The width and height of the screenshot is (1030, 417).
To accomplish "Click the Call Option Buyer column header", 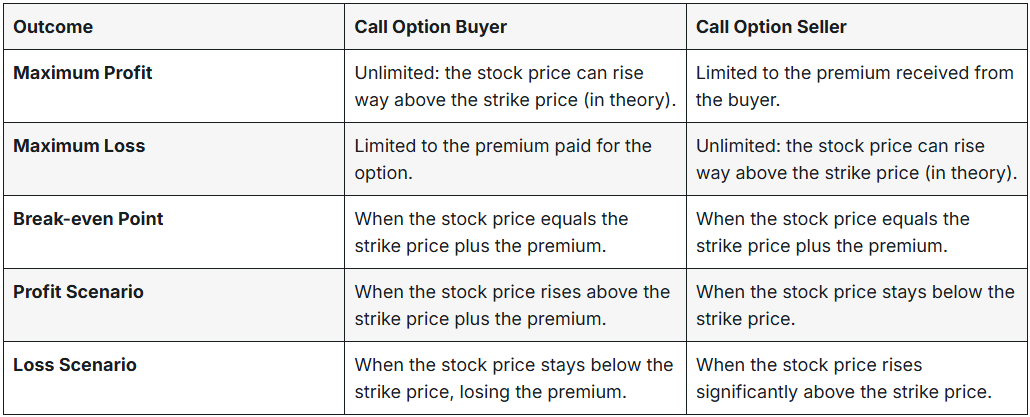I will point(430,27).
